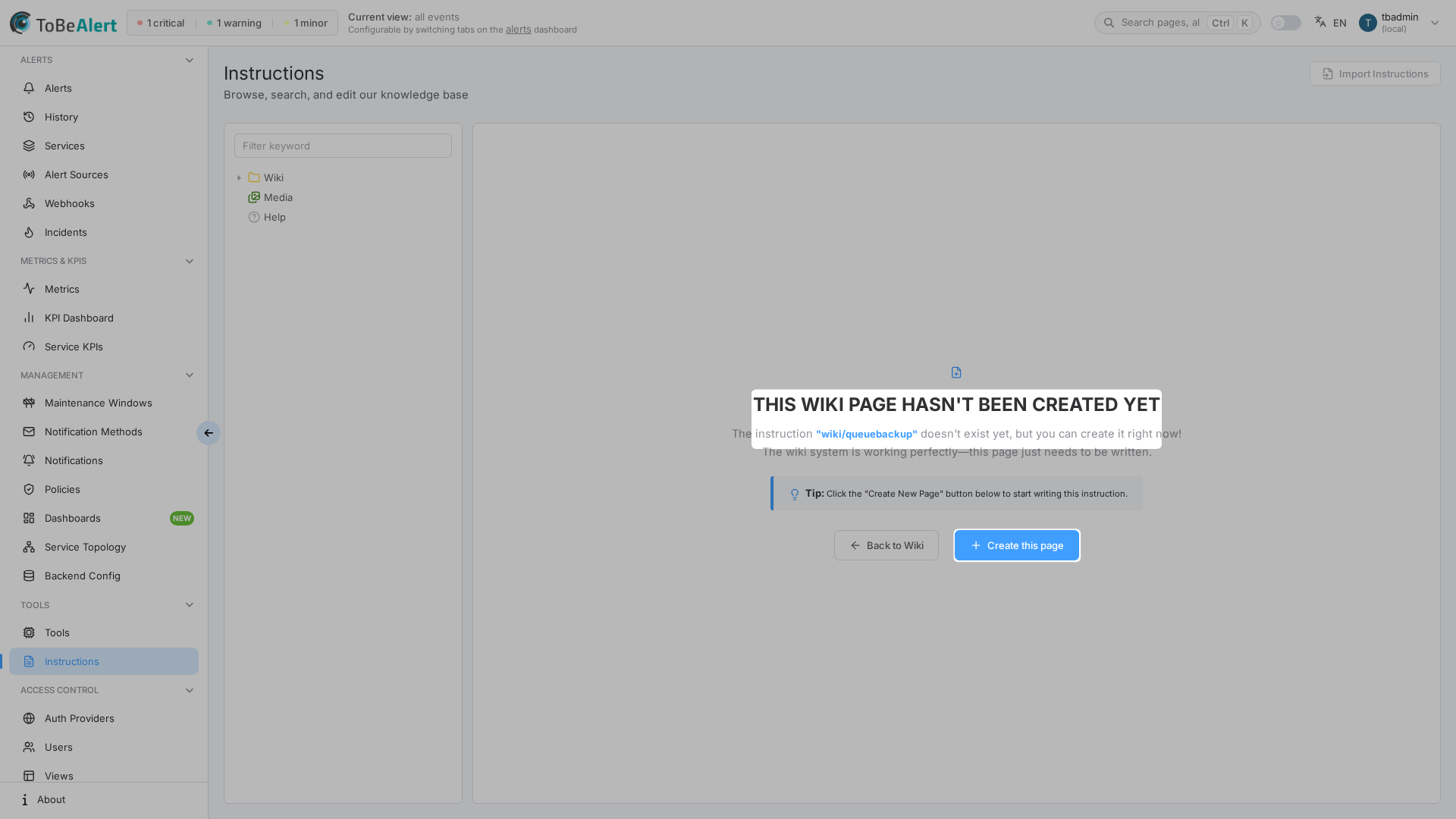Collapse the ALERTS sidebar section

[x=190, y=60]
